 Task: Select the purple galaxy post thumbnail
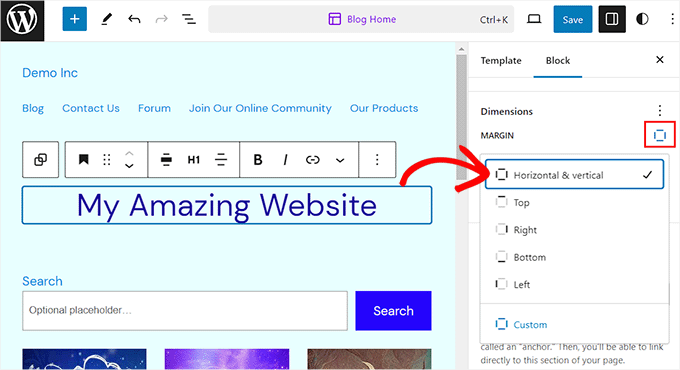(x=227, y=359)
